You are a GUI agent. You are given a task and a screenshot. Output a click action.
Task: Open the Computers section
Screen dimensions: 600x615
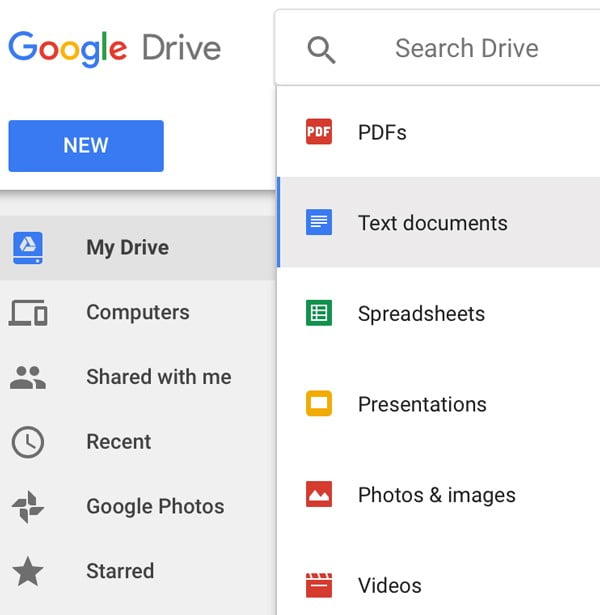(137, 313)
